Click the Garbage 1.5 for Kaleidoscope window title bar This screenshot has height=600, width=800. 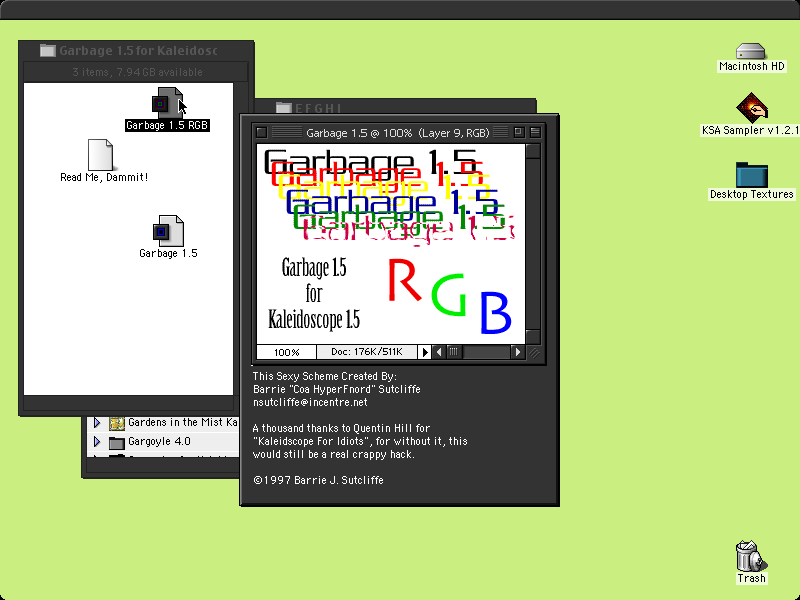[136, 50]
